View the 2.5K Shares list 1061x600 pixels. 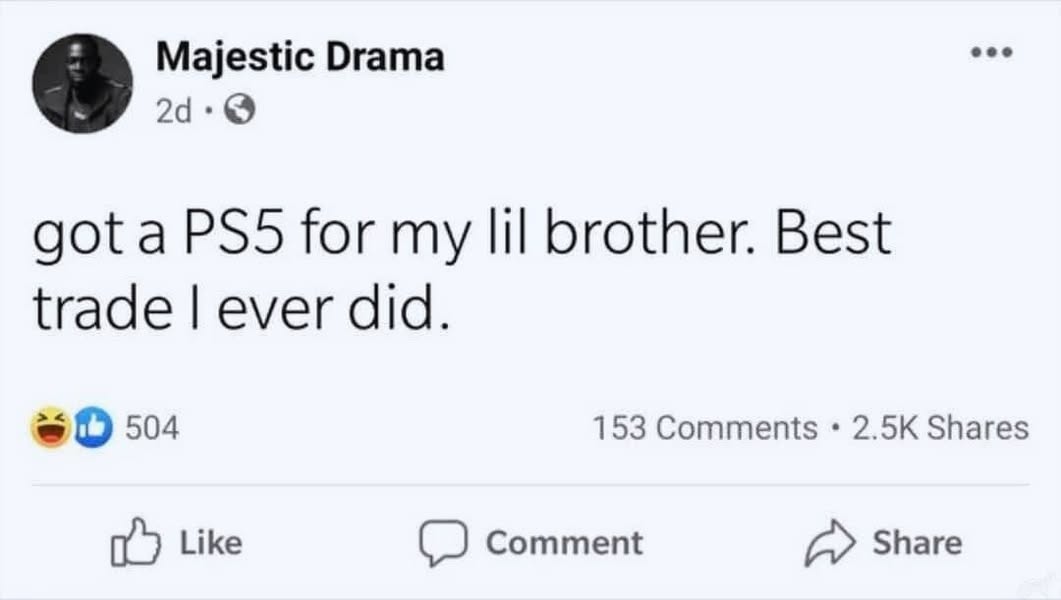click(x=941, y=428)
